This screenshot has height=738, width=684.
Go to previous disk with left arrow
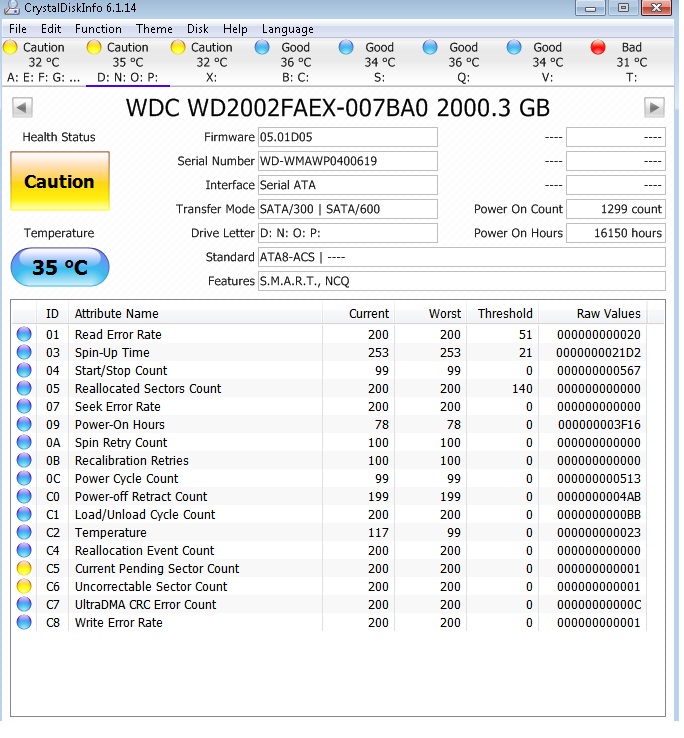(x=22, y=107)
